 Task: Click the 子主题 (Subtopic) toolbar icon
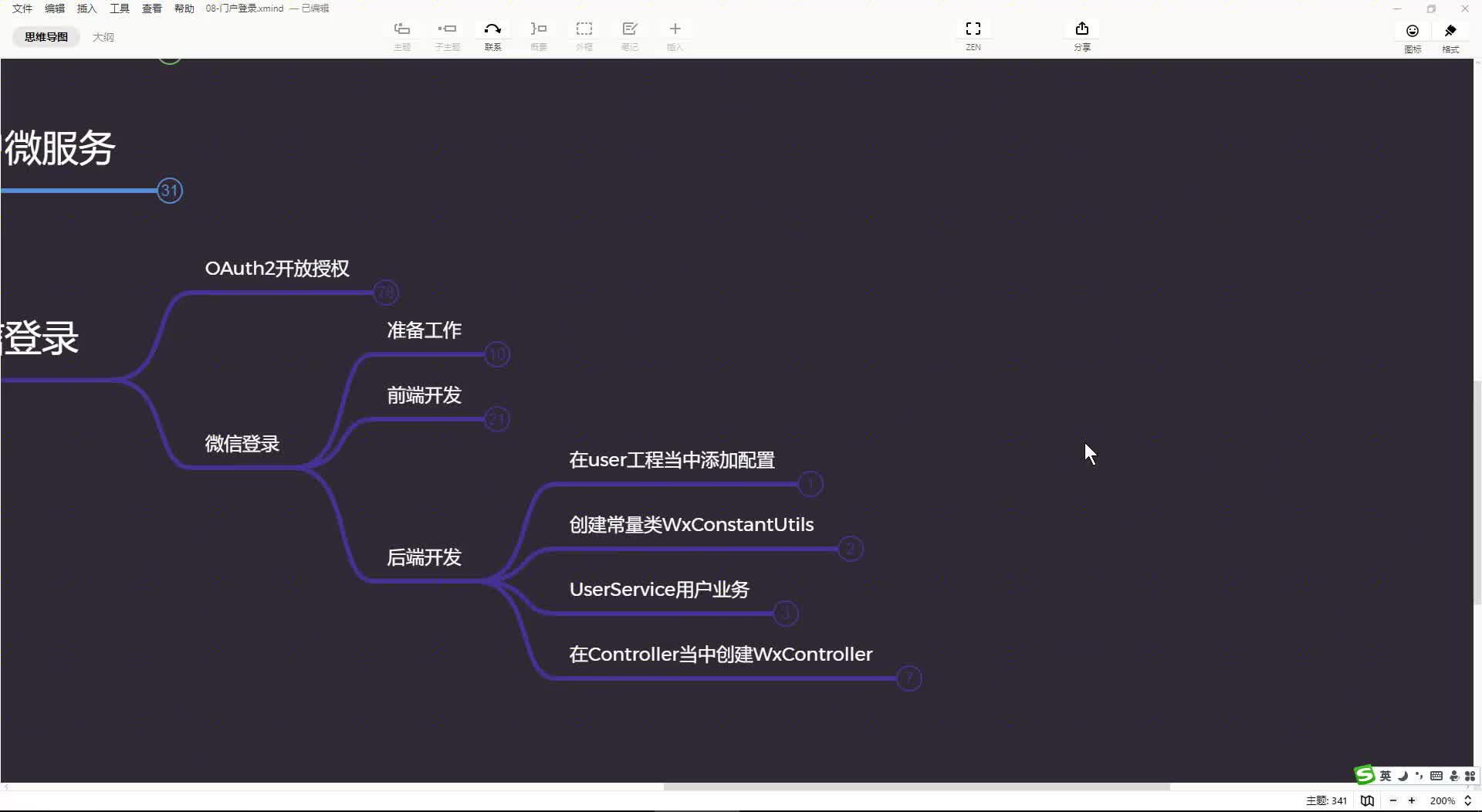[447, 29]
